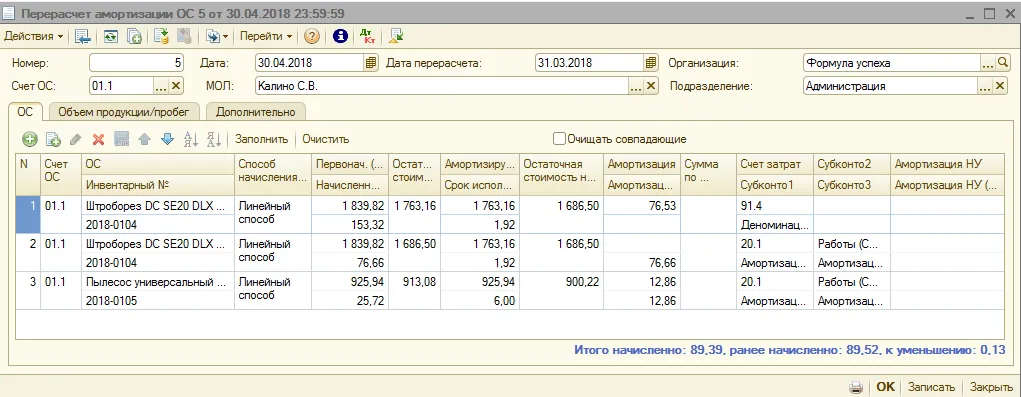Click the Заполнить button
1021x397 pixels.
pyautogui.click(x=261, y=139)
